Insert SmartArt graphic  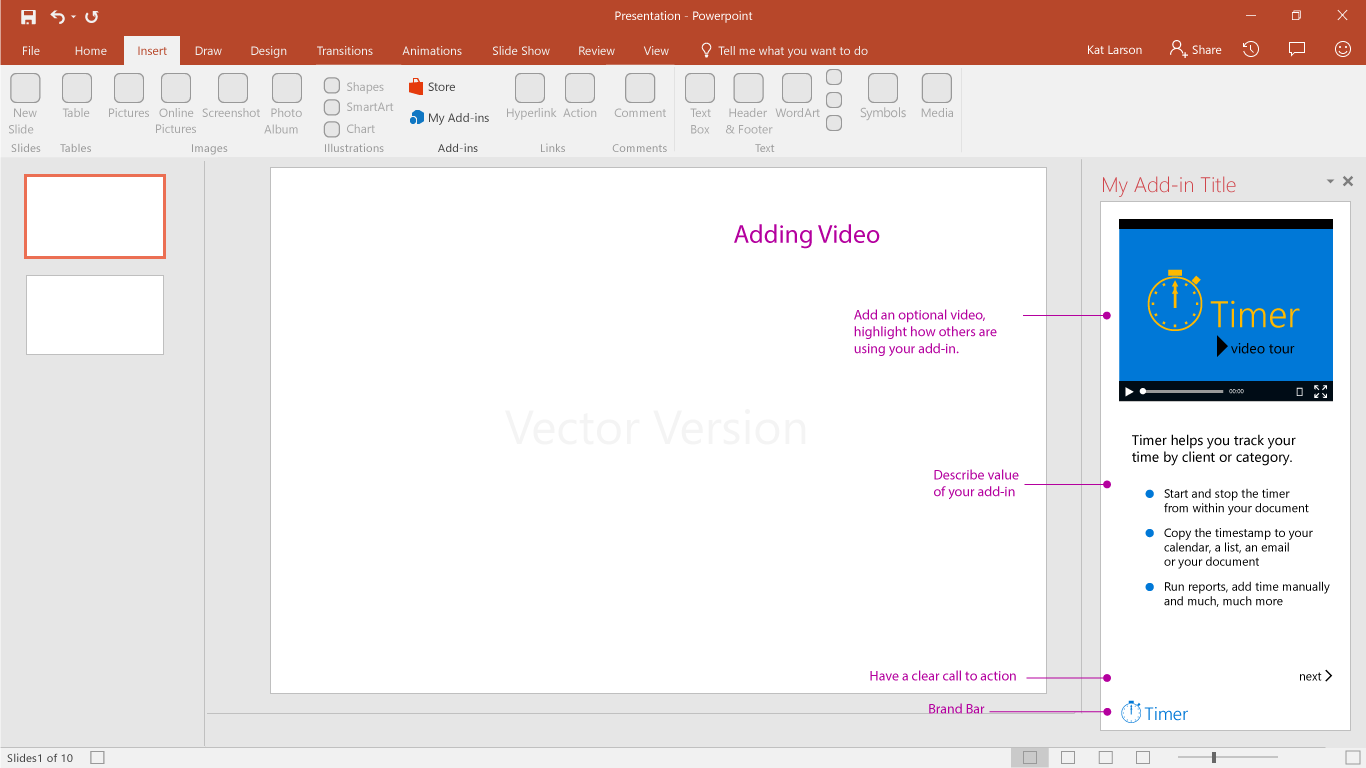359,107
